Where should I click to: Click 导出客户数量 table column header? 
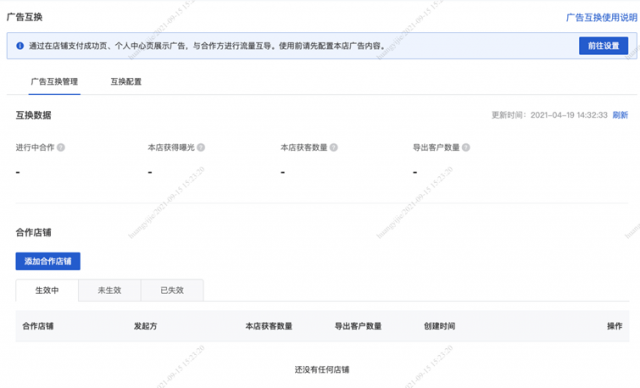(358, 326)
